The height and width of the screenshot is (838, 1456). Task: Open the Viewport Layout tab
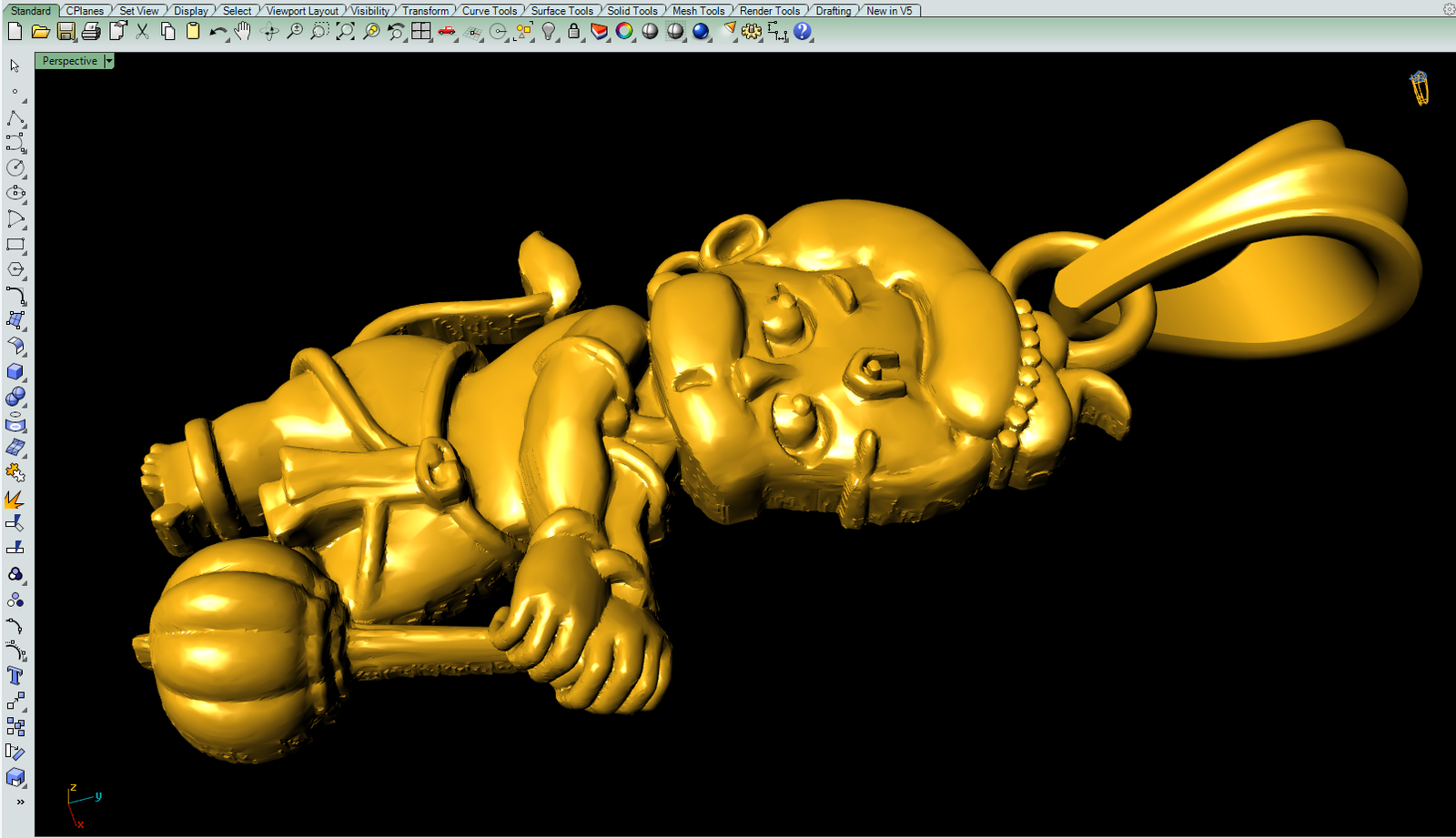pos(302,11)
